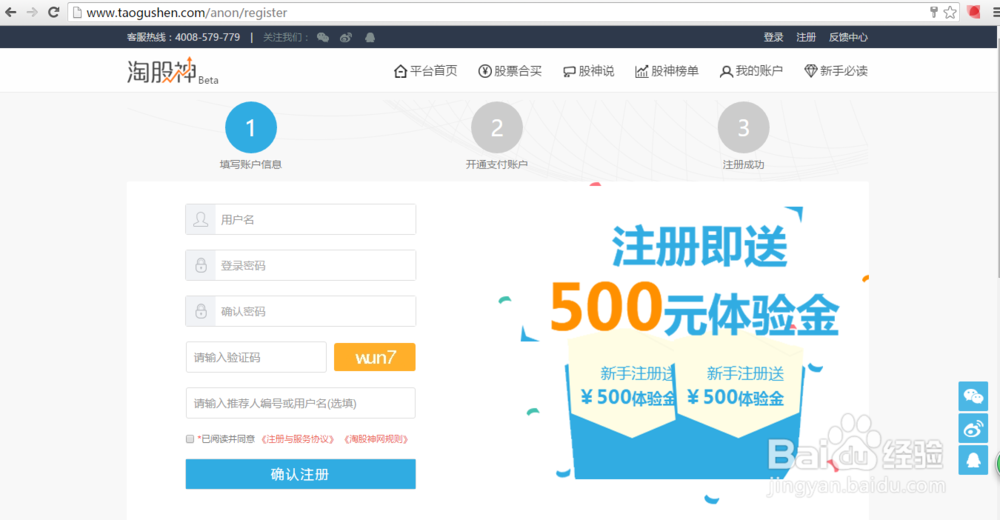This screenshot has height=520, width=1000.
Task: Click the key icon in address bar
Action: 934,12
